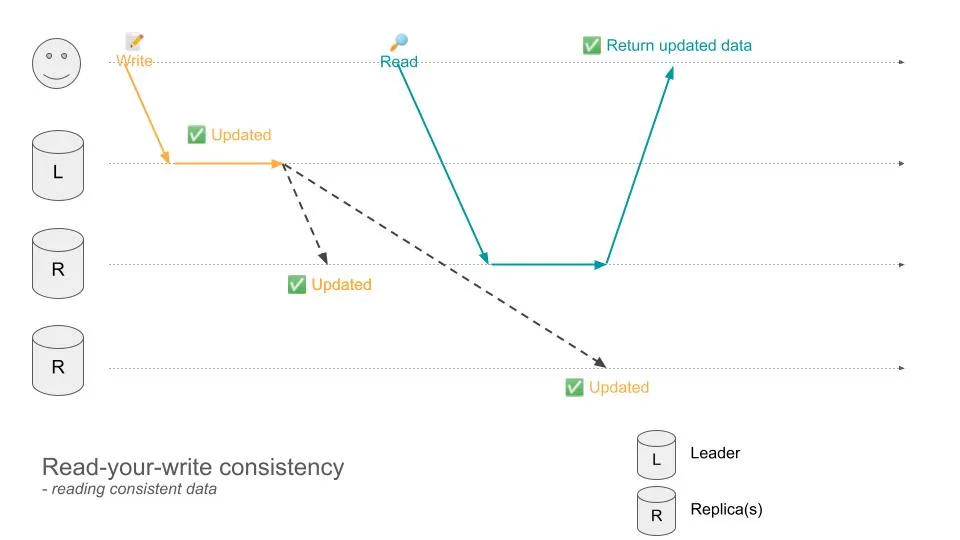Click the smiley face user icon

coord(57,62)
